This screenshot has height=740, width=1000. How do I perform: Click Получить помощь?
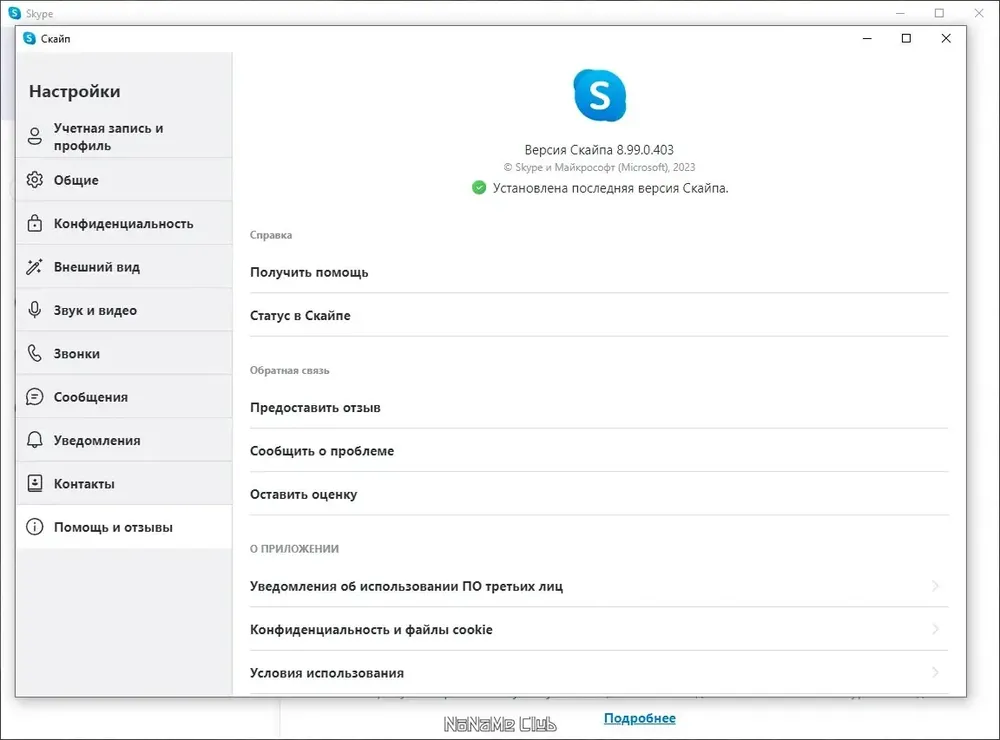(x=599, y=272)
